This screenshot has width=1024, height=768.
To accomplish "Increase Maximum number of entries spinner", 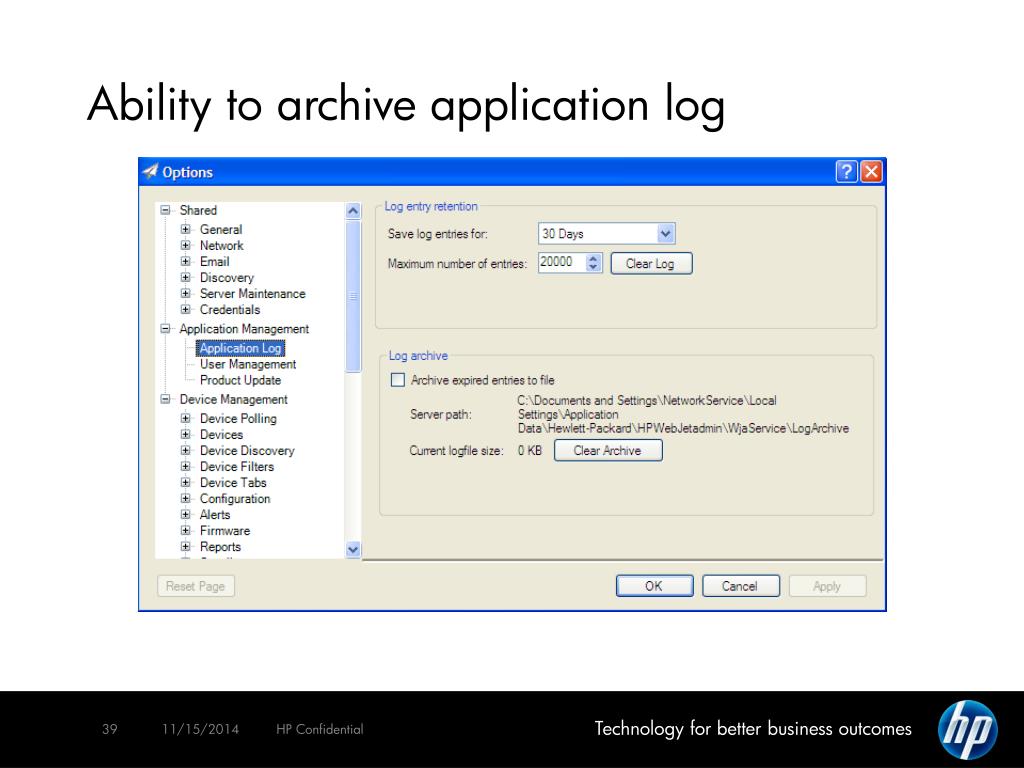I will (593, 258).
